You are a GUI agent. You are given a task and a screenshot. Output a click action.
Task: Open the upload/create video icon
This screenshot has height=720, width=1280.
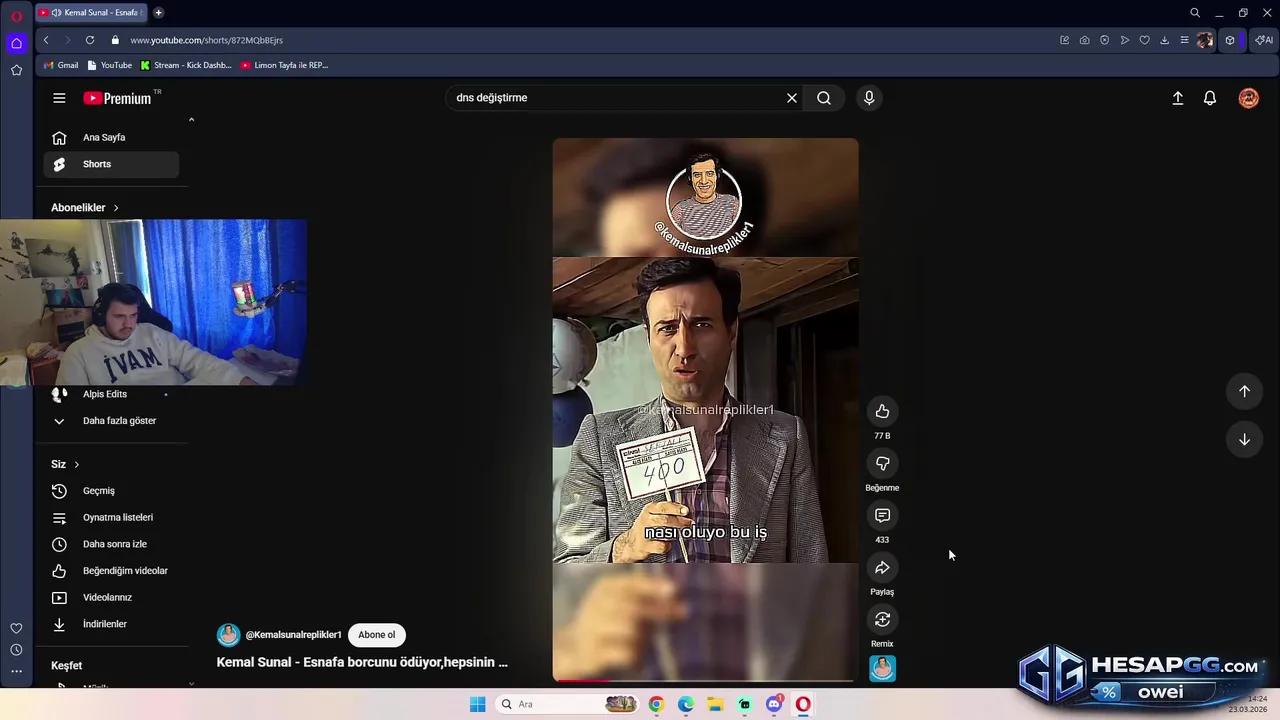(x=1178, y=98)
